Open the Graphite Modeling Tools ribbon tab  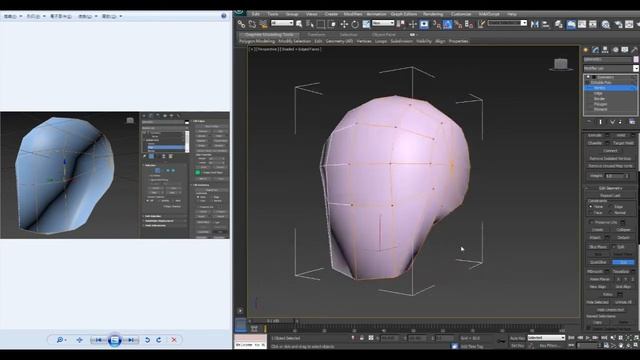tap(269, 35)
